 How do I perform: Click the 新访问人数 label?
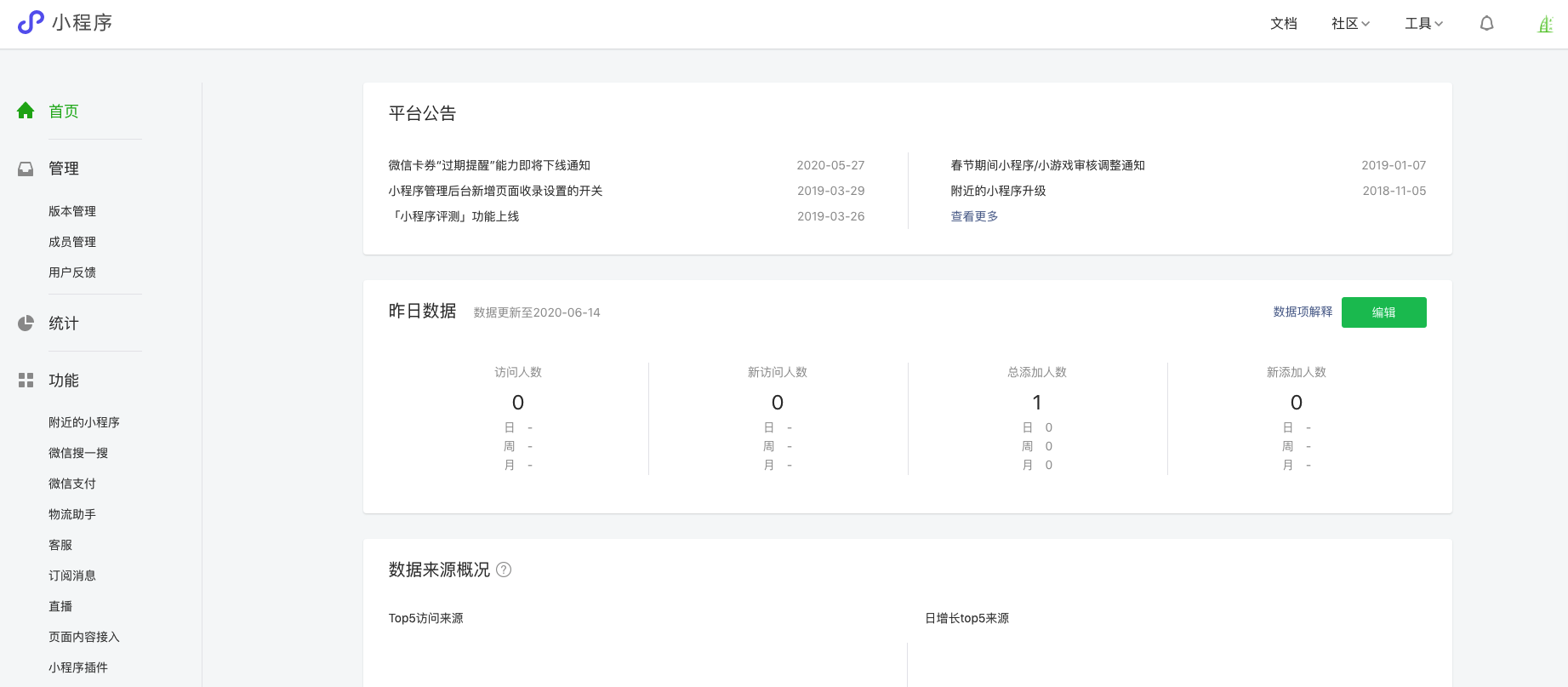(778, 372)
